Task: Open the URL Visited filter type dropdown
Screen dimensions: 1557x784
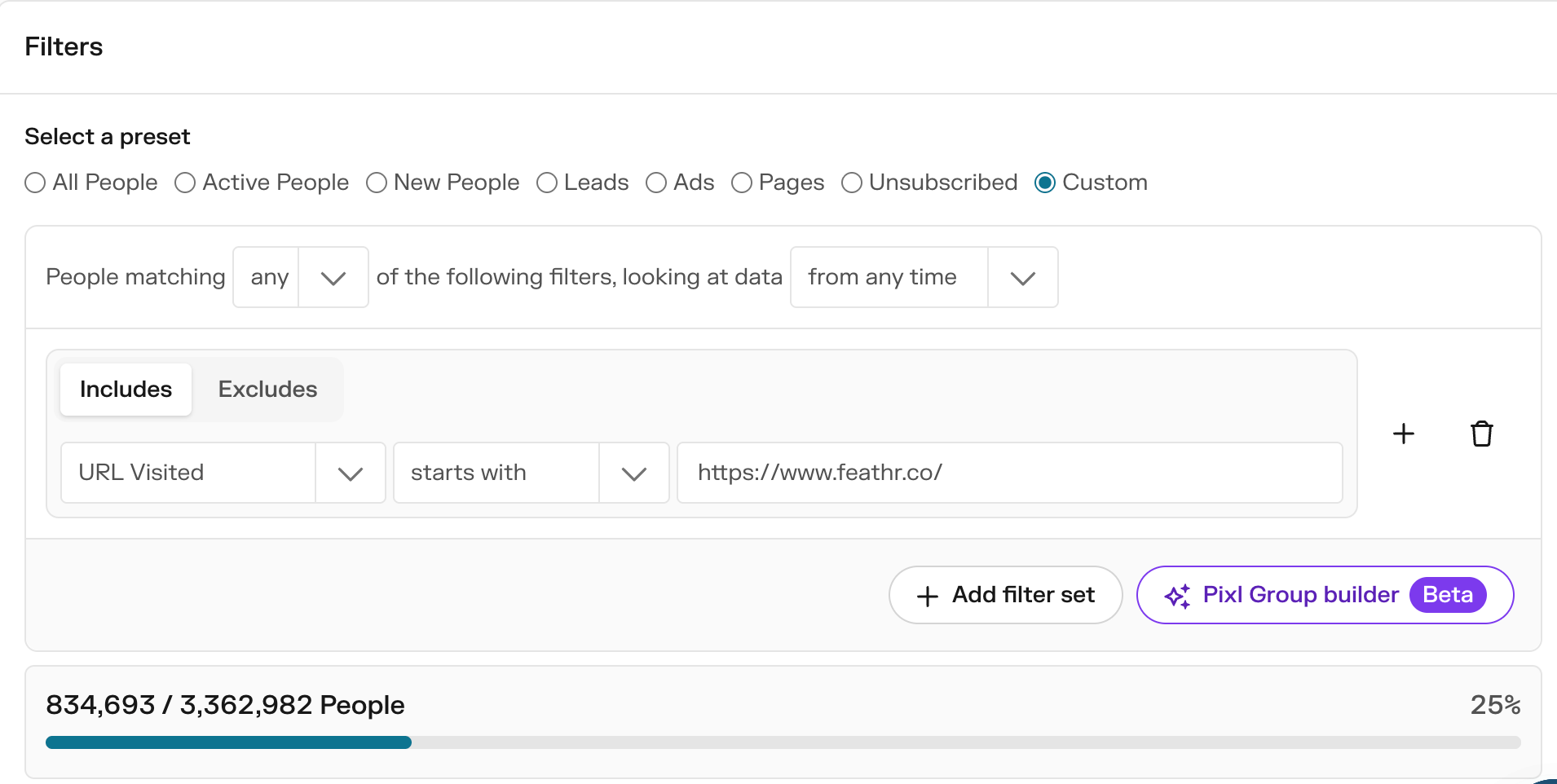Action: tap(223, 473)
